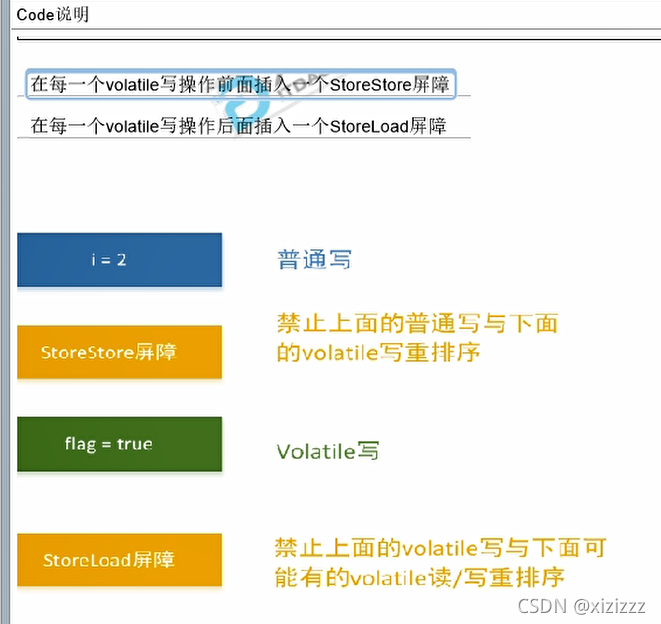Select the highlighted StoreStore屏障 rule line
Image resolution: width=661 pixels, height=624 pixels.
tap(241, 84)
